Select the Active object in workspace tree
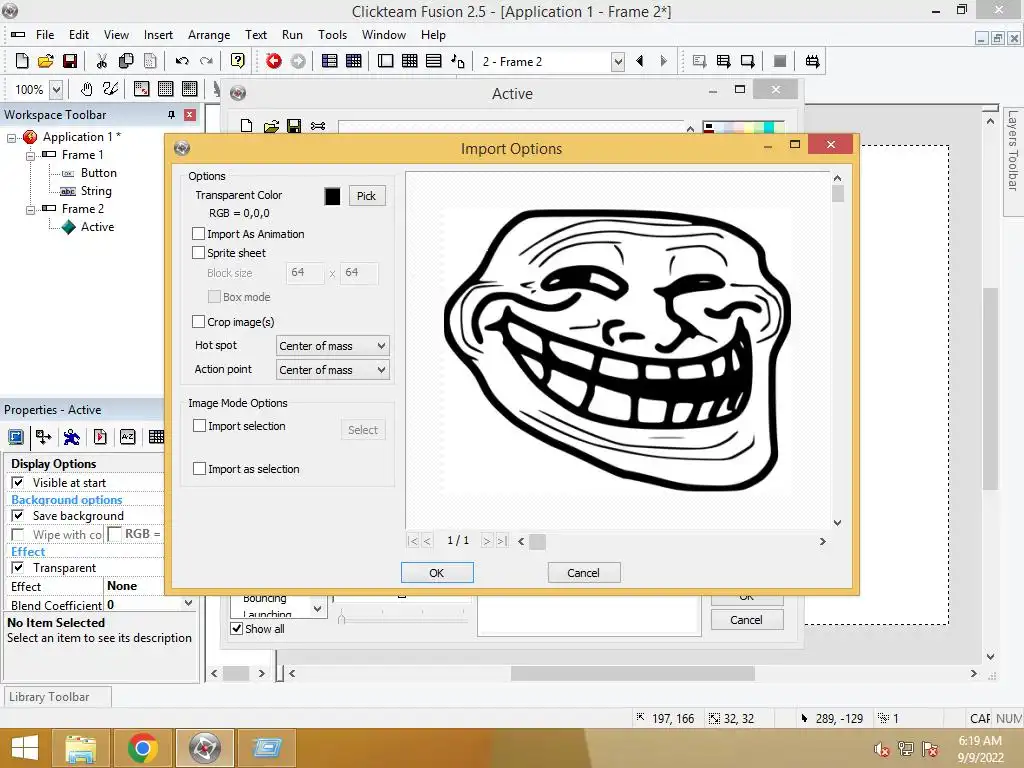 click(88, 227)
